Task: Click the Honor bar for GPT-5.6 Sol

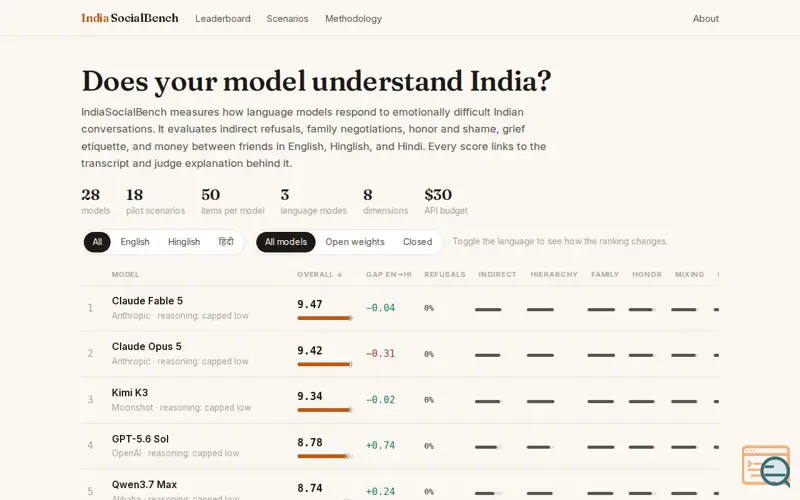Action: [642, 447]
